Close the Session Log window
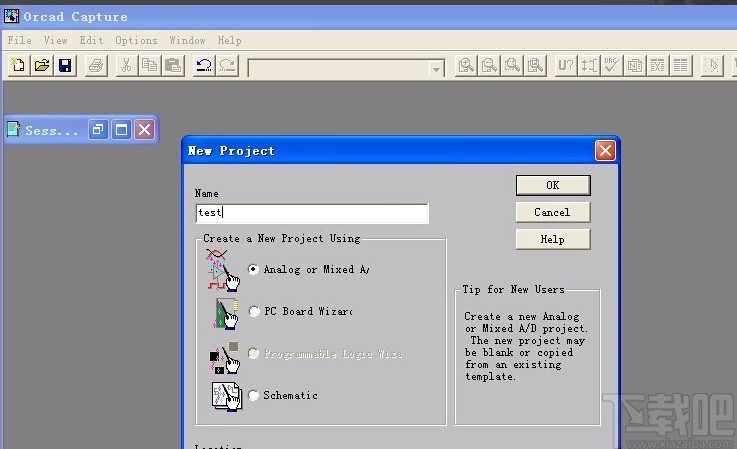737x449 pixels. click(144, 129)
